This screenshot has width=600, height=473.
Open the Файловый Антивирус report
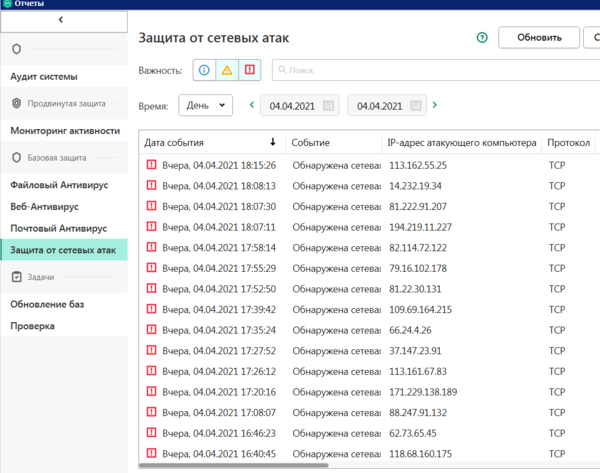pyautogui.click(x=58, y=185)
